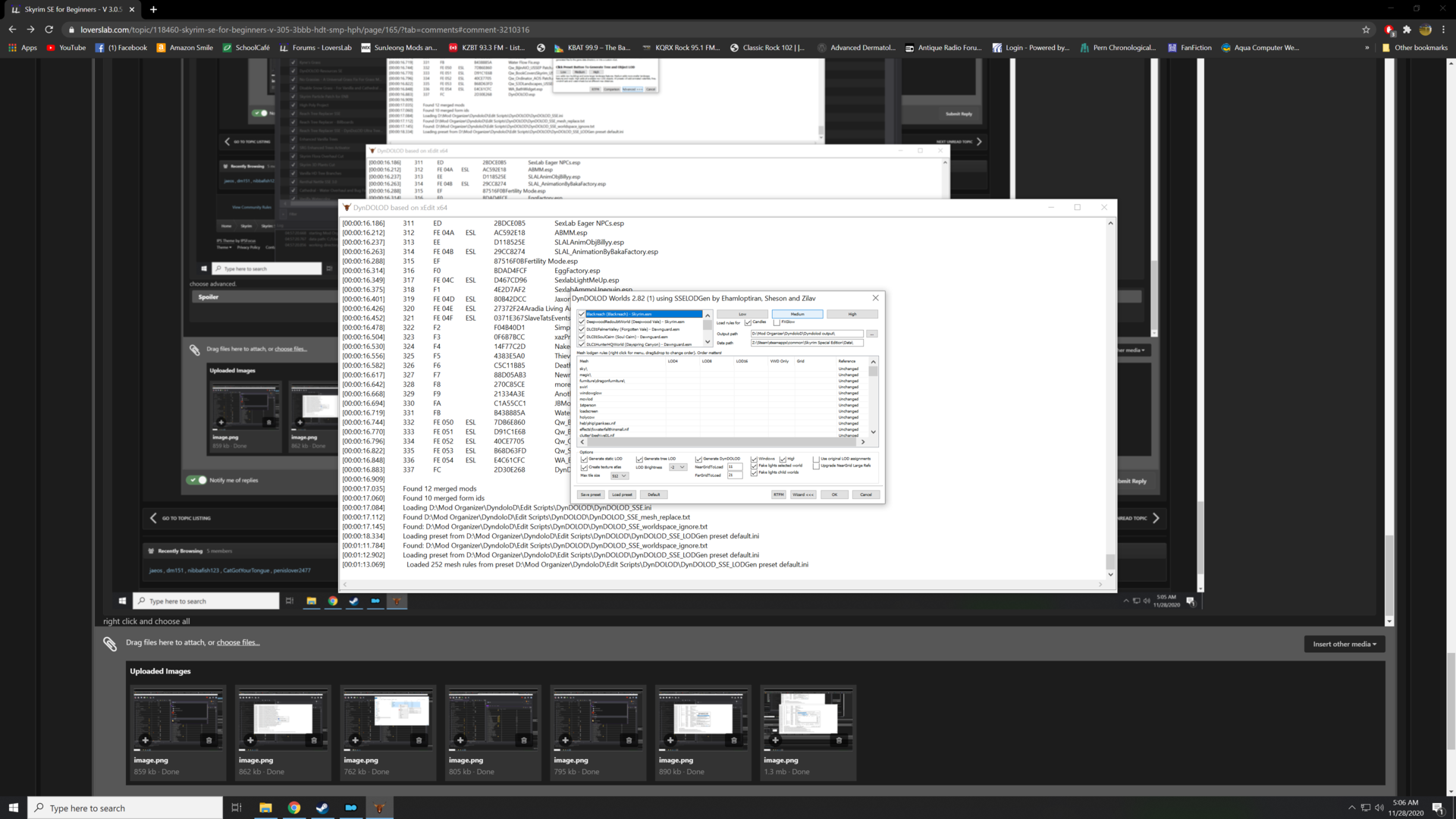Open the Amazon Smile bookmark
Screen dimensions: 1456x819
(x=185, y=48)
